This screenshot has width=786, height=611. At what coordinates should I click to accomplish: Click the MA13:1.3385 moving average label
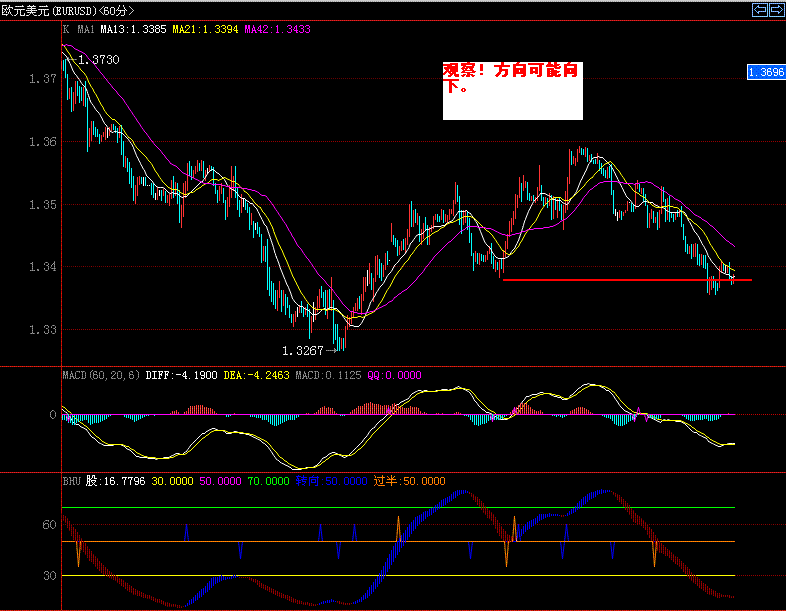point(133,30)
